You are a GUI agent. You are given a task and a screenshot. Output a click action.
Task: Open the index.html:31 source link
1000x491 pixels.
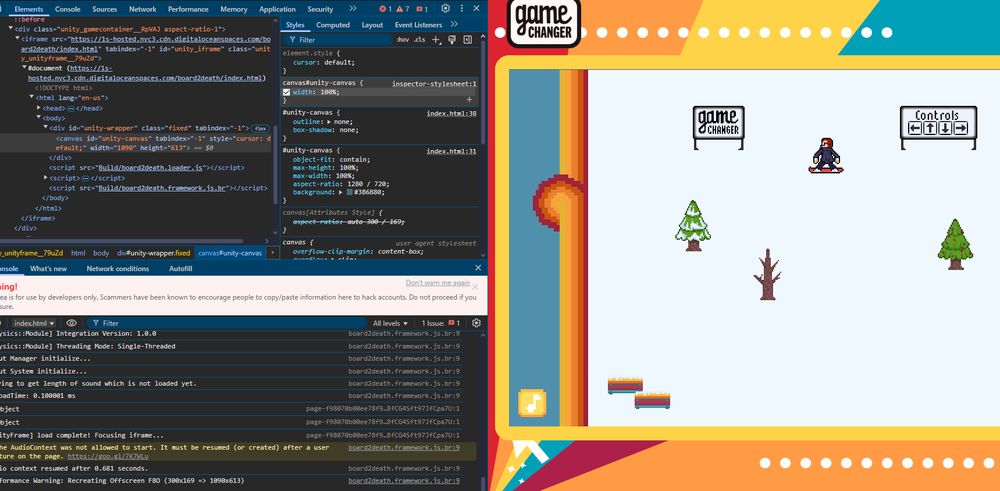point(452,151)
